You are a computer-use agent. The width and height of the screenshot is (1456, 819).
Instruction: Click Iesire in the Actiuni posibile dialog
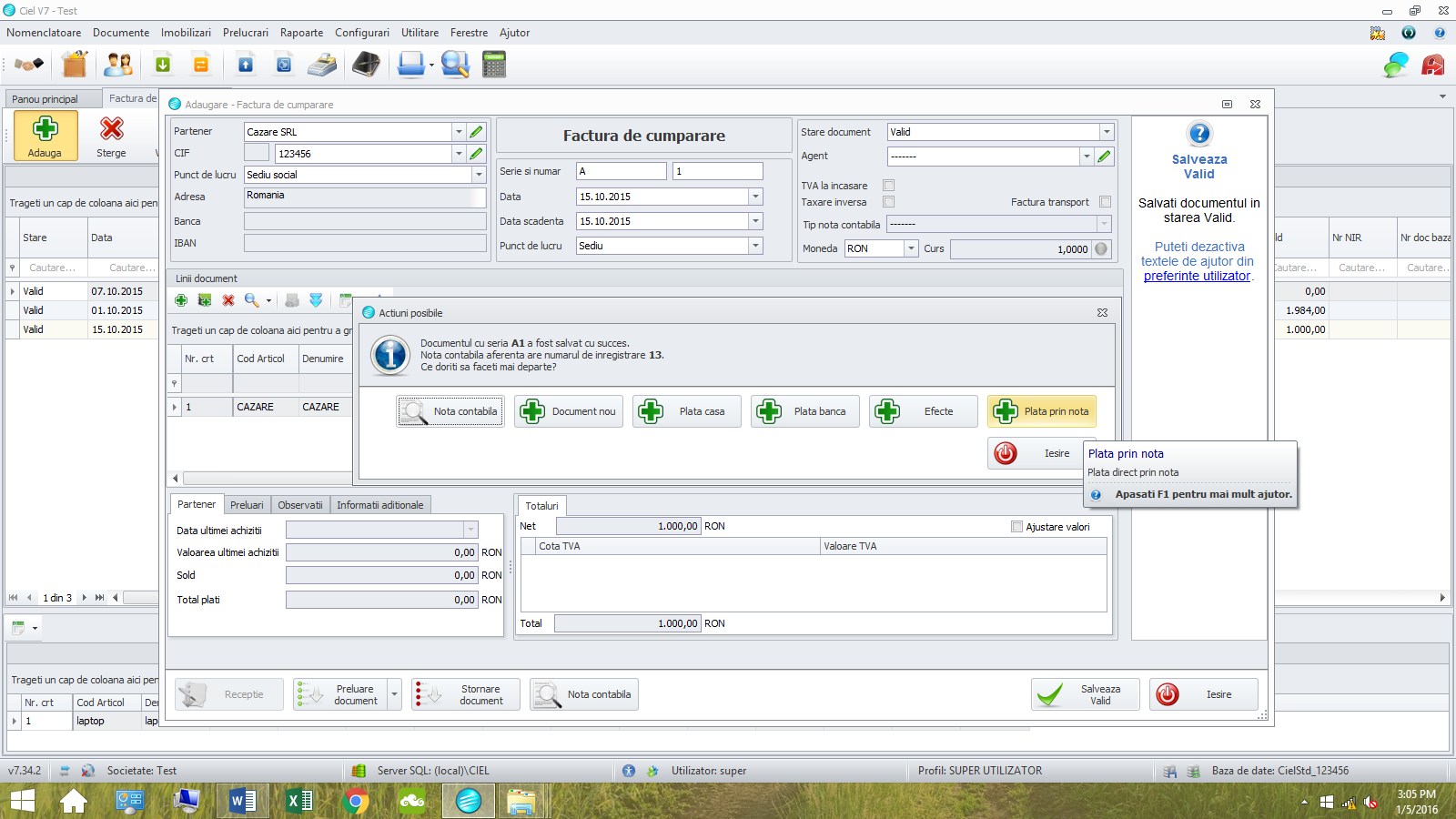[1035, 453]
